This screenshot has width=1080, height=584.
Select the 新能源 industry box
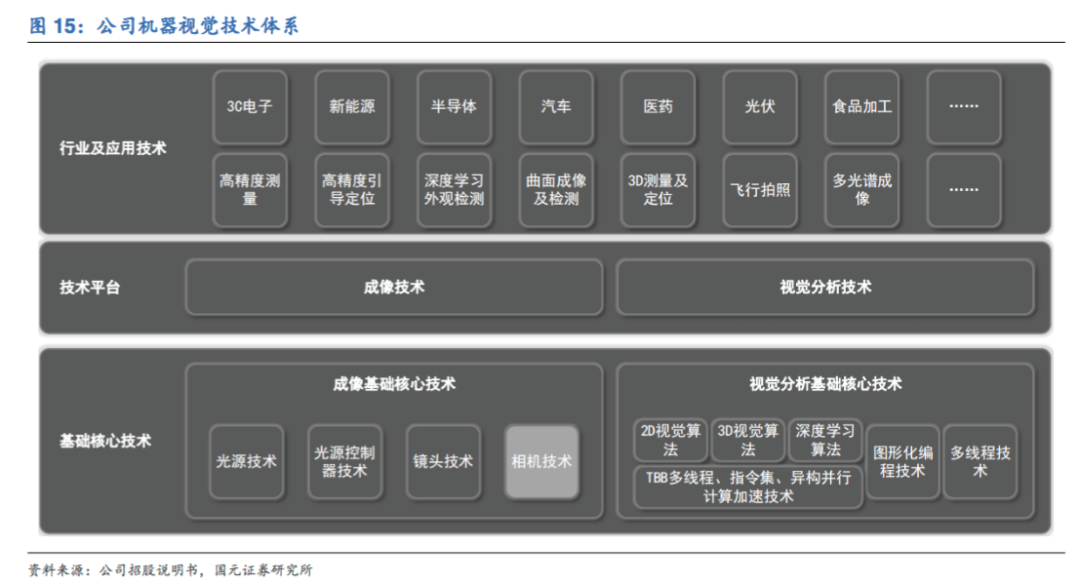pyautogui.click(x=352, y=107)
